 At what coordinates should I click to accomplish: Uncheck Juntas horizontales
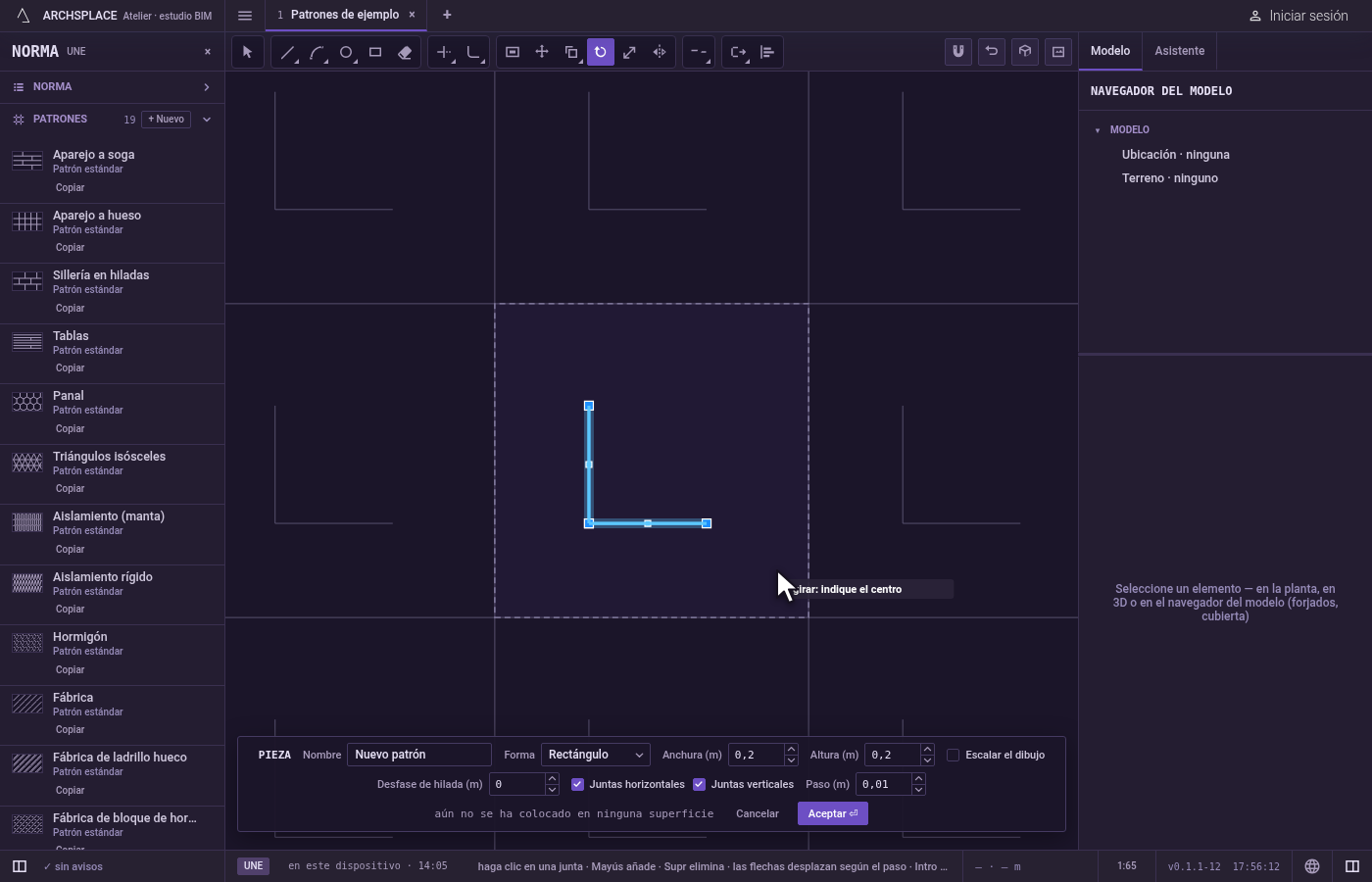[x=577, y=784]
